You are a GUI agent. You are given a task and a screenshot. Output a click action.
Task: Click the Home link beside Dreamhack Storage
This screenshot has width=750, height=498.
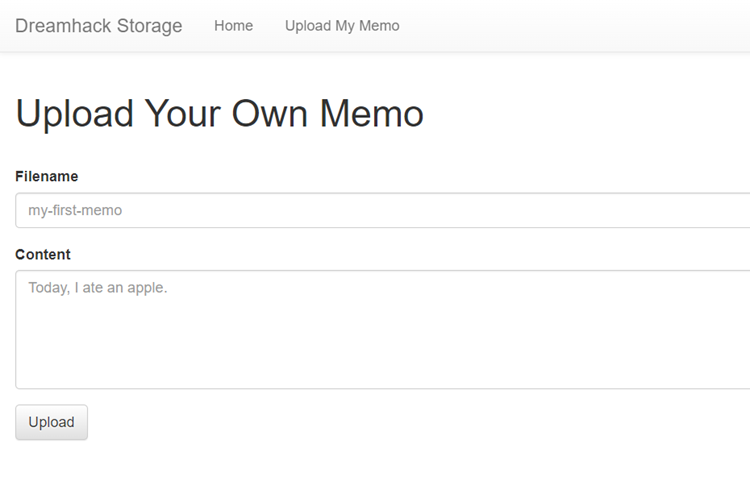[233, 26]
